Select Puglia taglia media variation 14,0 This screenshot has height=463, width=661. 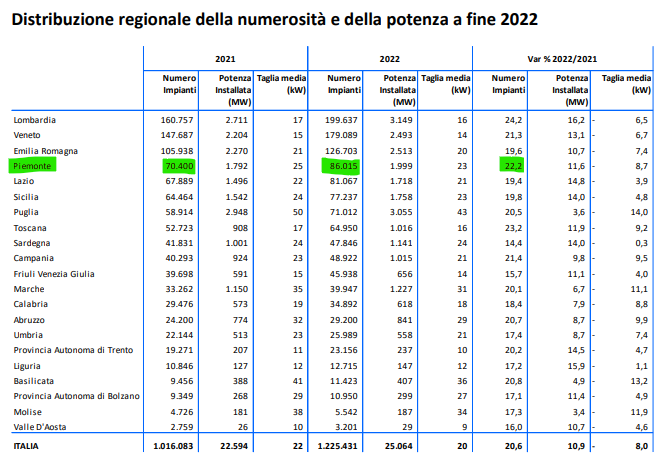tap(639, 212)
